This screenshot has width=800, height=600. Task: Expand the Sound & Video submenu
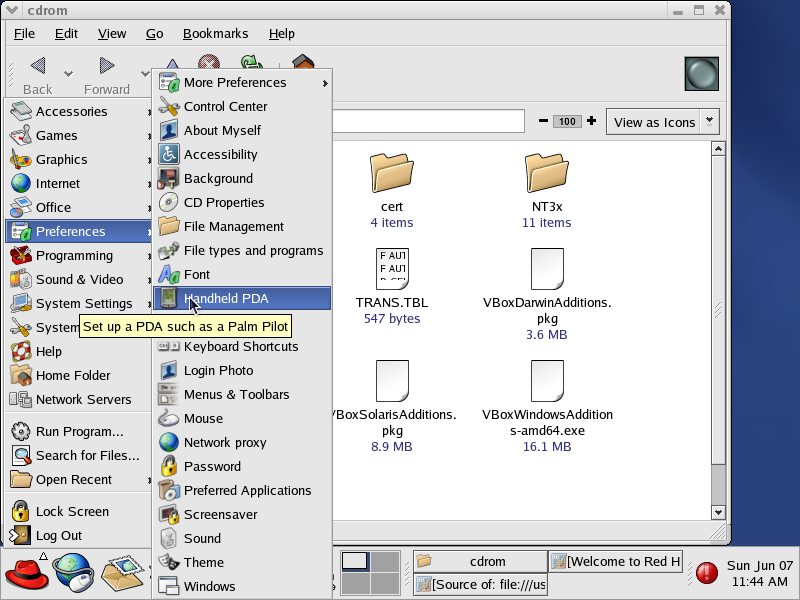[x=79, y=279]
